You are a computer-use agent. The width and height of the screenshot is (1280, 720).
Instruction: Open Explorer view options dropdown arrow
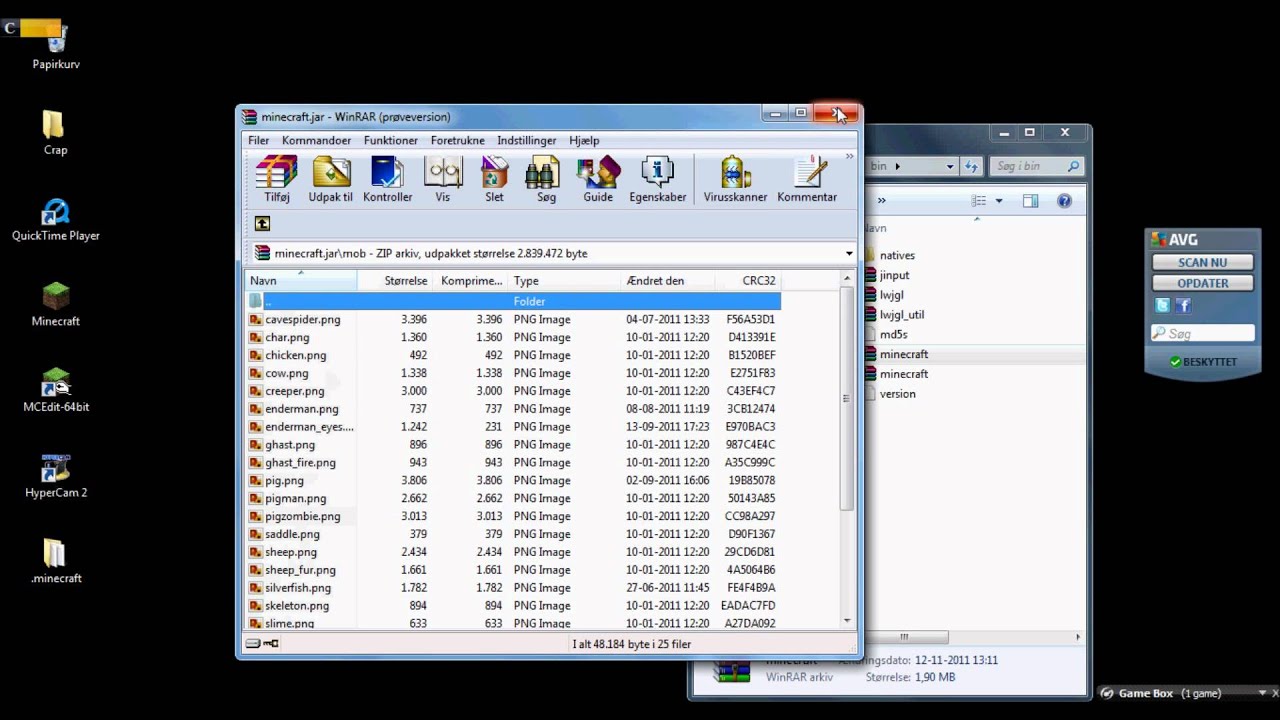point(998,201)
